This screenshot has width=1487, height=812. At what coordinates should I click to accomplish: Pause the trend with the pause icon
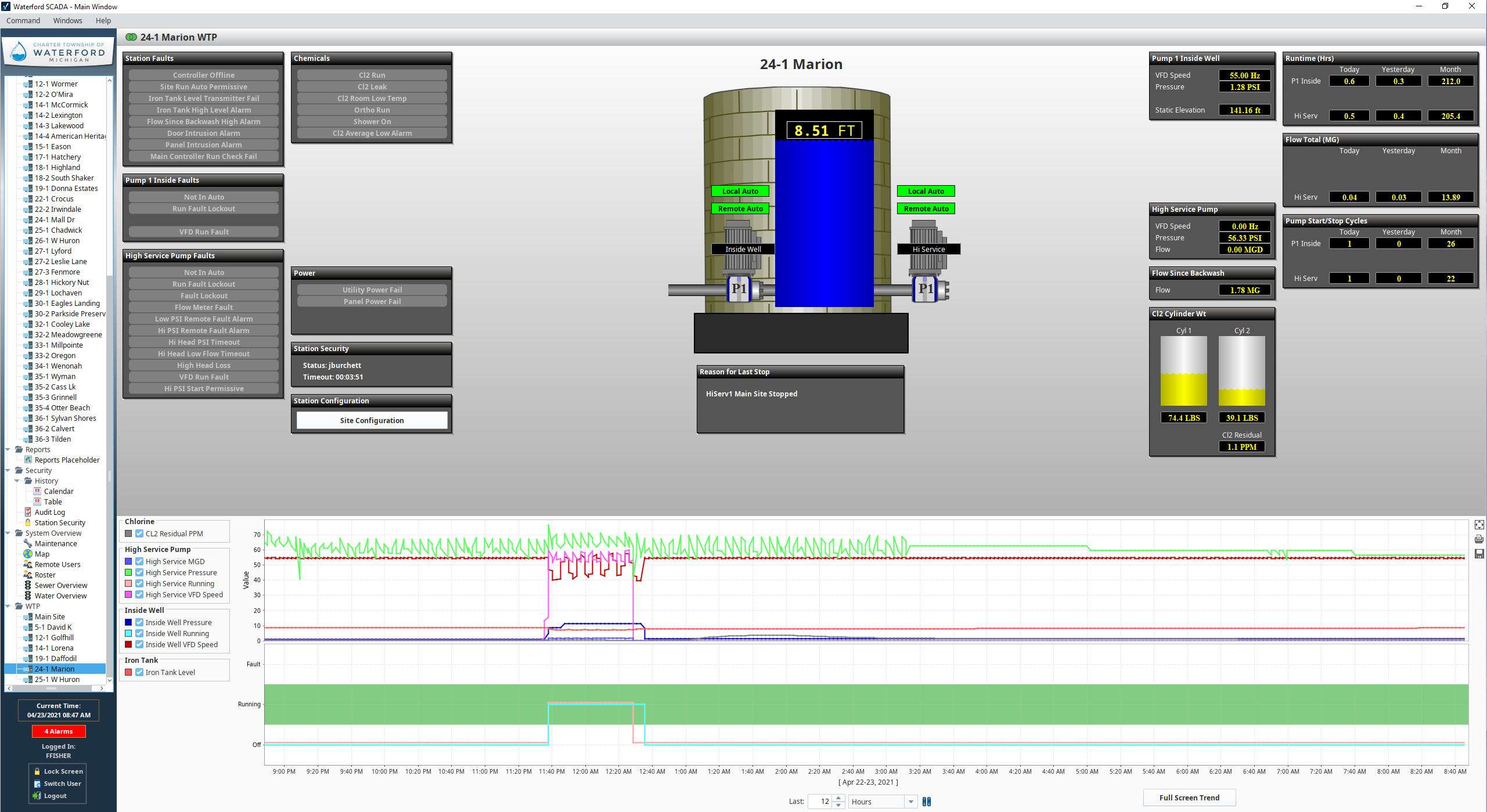pyautogui.click(x=927, y=802)
